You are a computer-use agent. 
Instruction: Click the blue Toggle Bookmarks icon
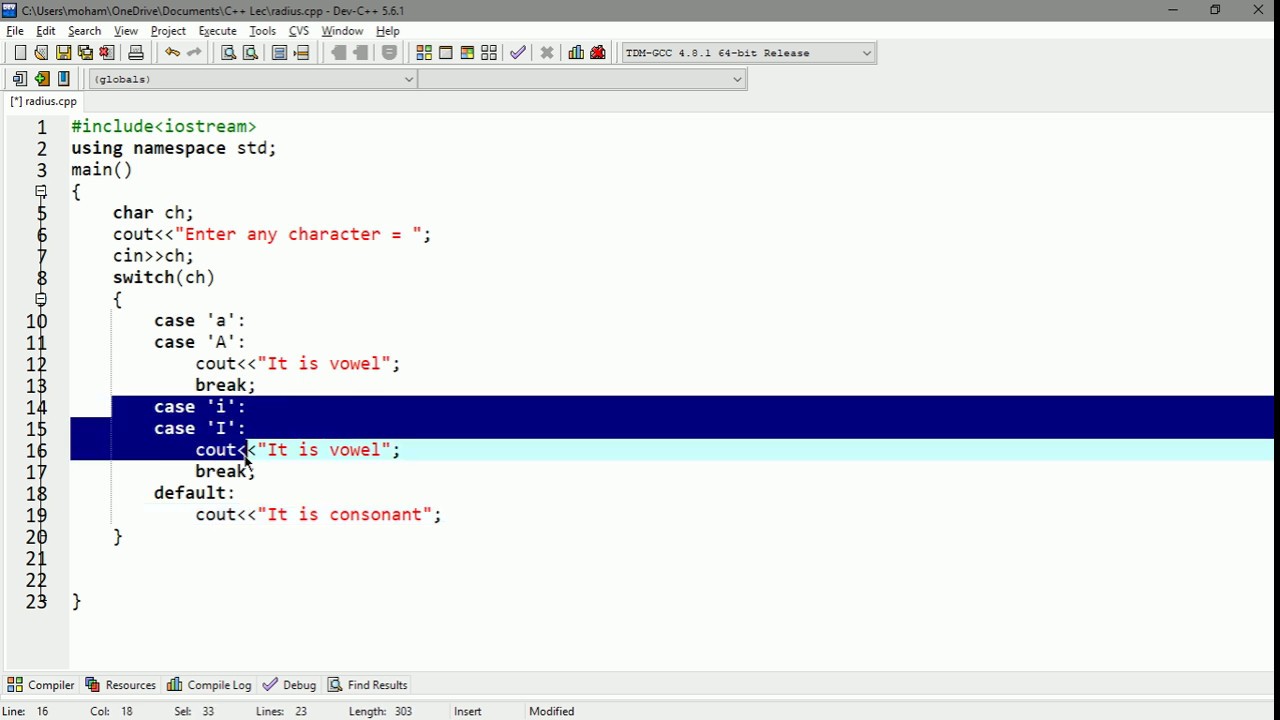[64, 79]
